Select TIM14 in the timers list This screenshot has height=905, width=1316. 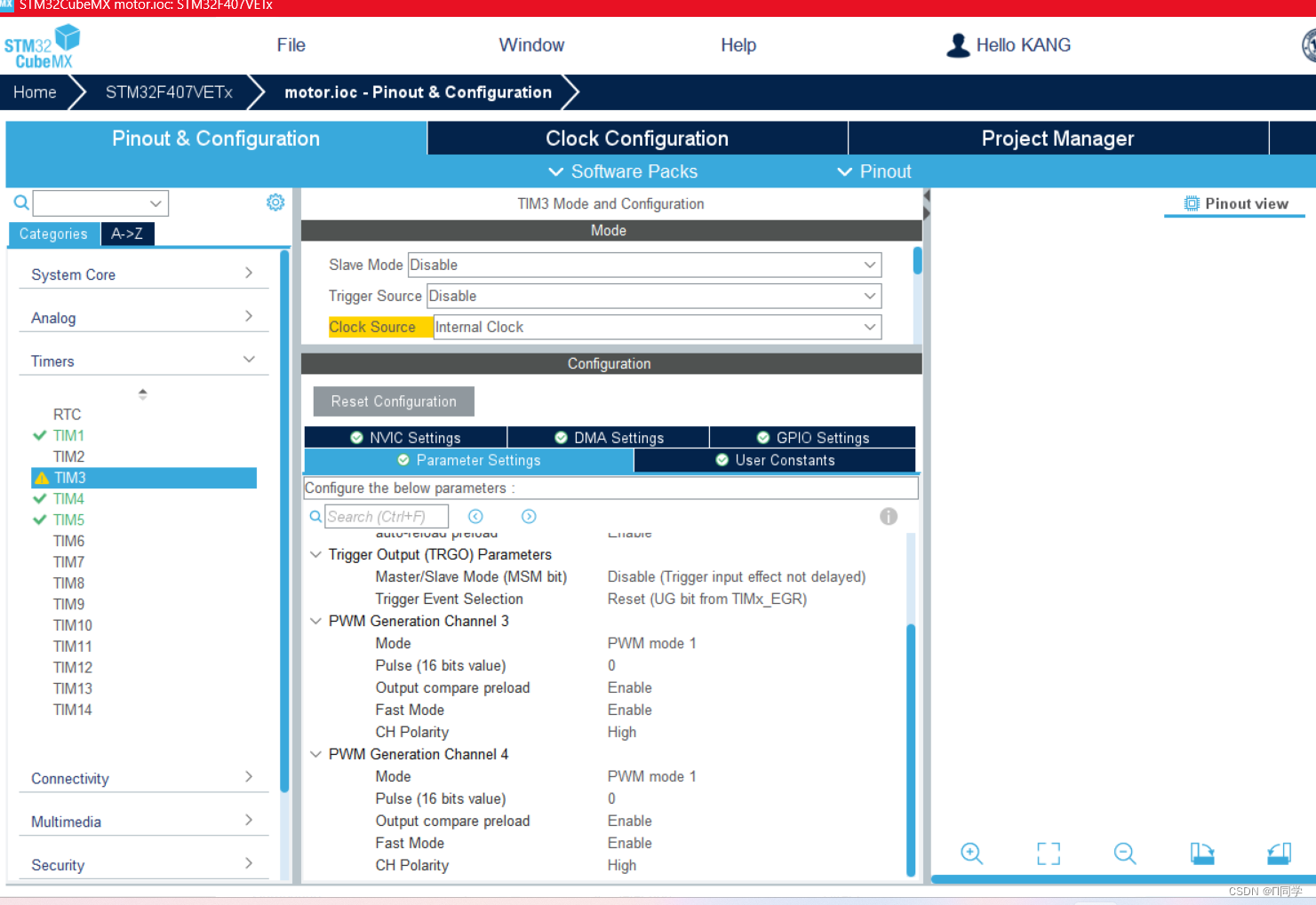coord(72,710)
